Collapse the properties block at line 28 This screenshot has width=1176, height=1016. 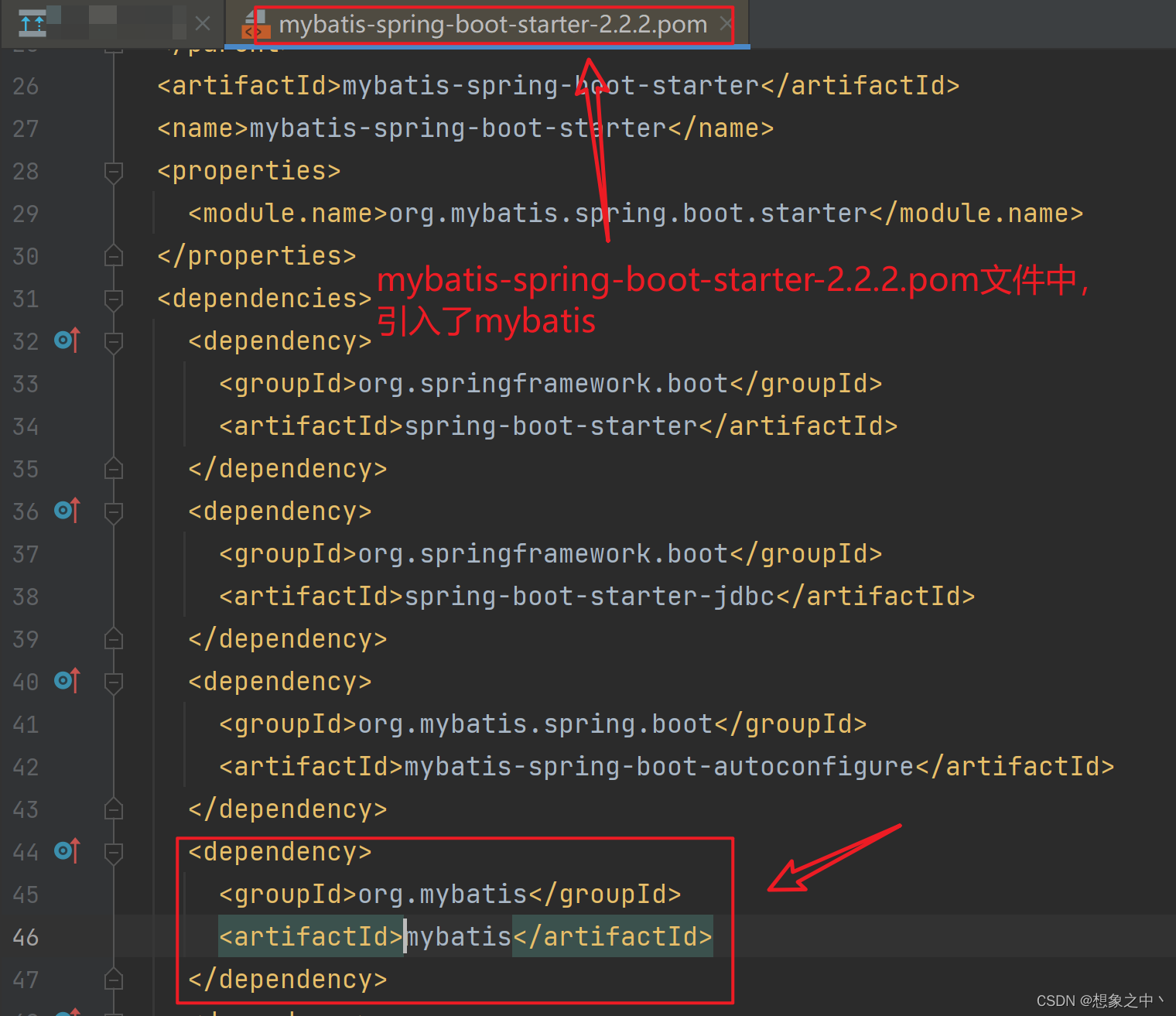[114, 172]
